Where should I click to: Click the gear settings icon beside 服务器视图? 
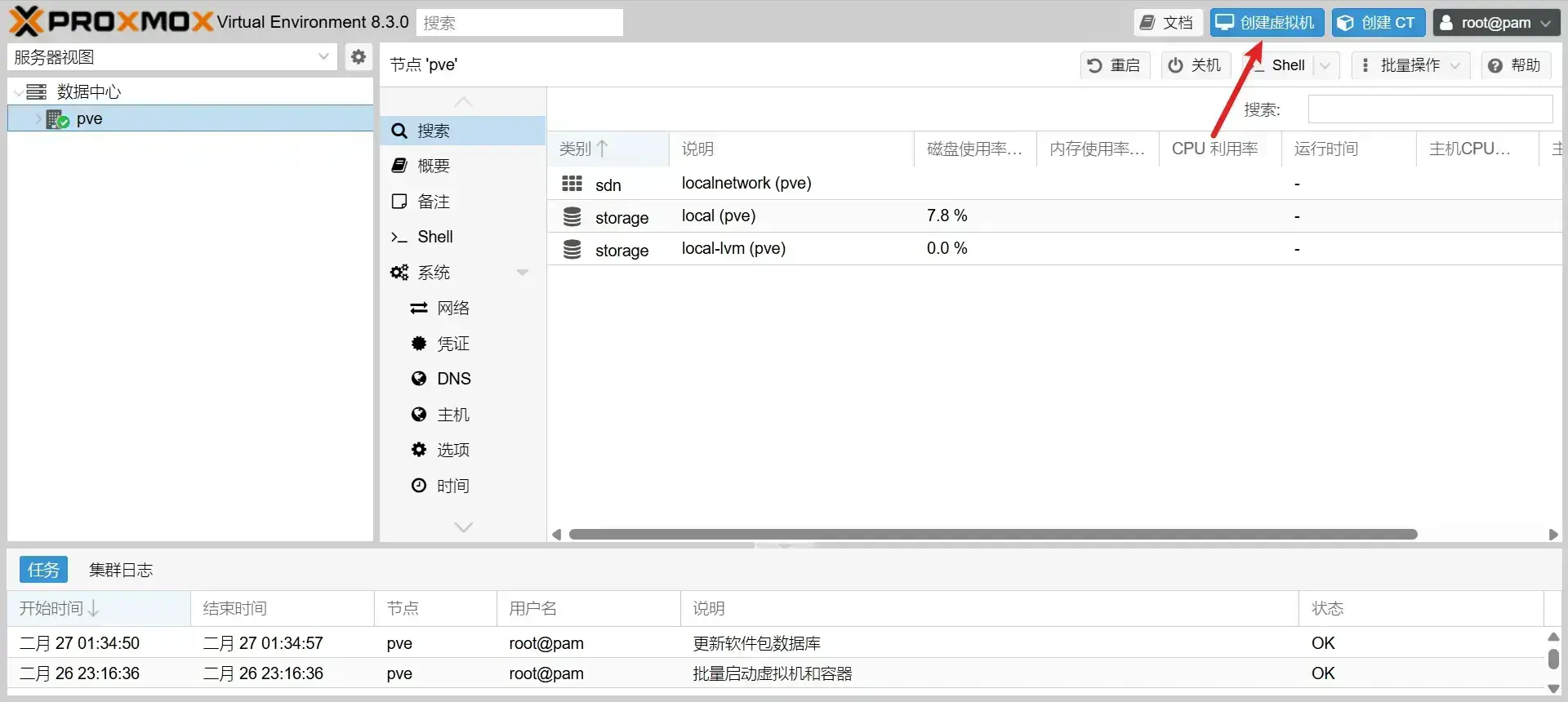tap(358, 57)
